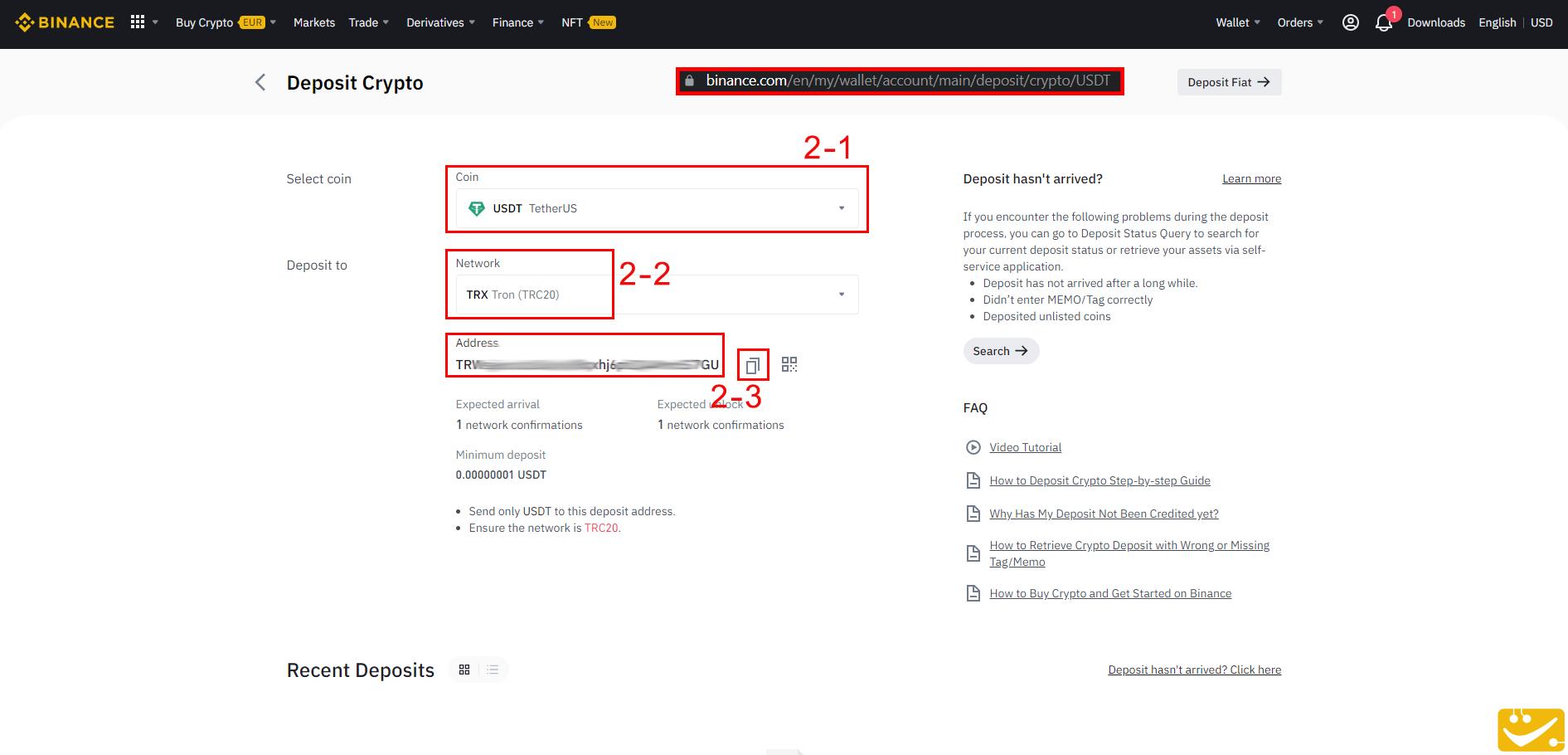Change language from English
This screenshot has height=755, width=1568.
coord(1497,22)
